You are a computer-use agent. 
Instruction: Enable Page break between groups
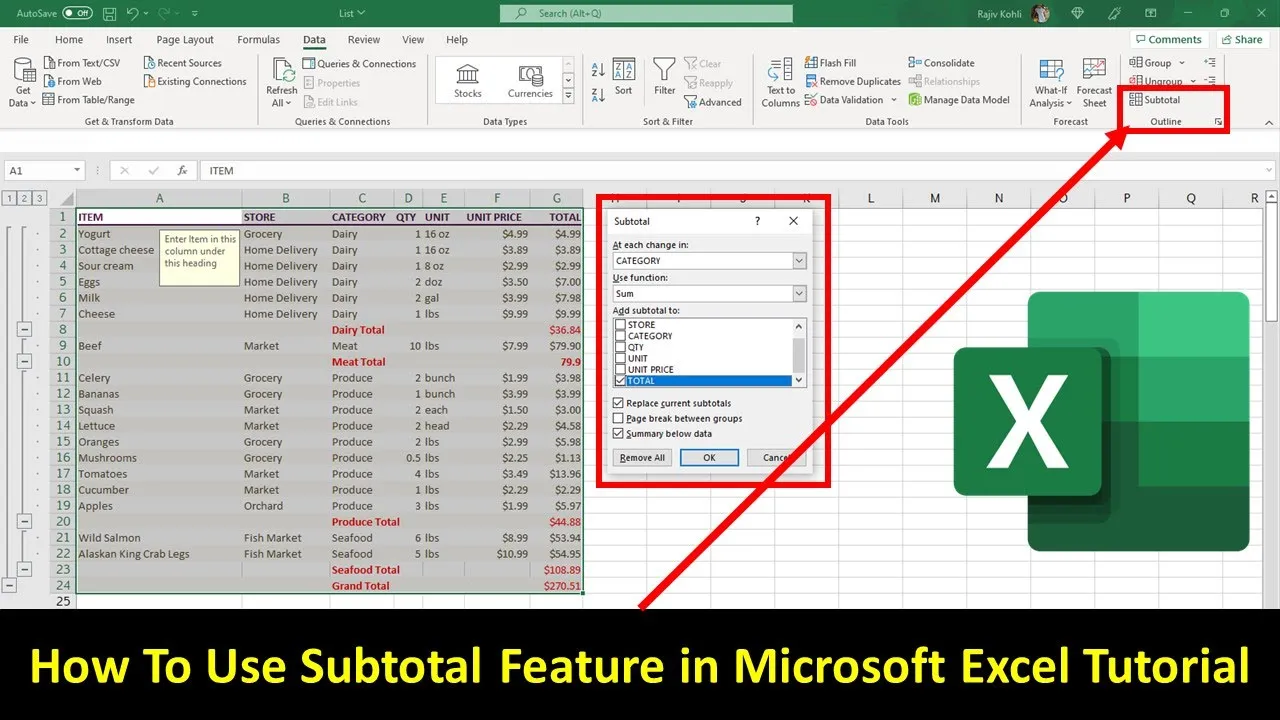pos(618,419)
